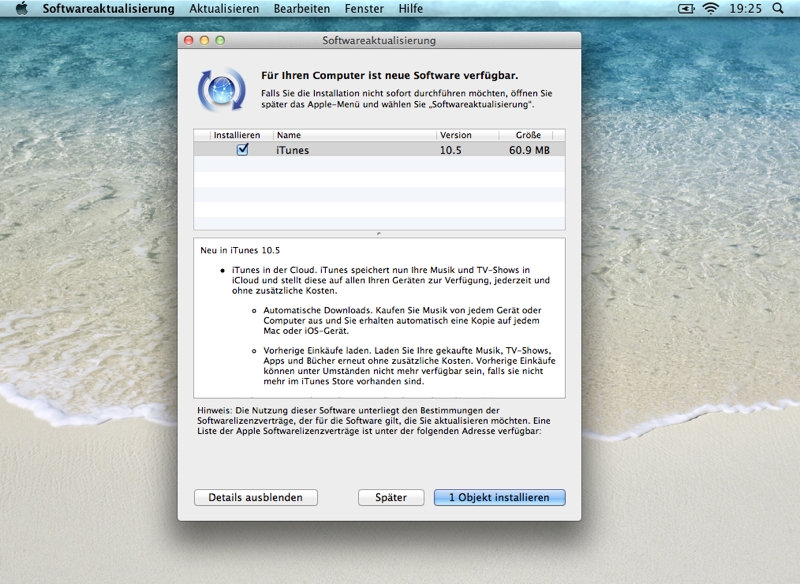
Task: Open the Bearbeiten menu
Action: [x=304, y=8]
